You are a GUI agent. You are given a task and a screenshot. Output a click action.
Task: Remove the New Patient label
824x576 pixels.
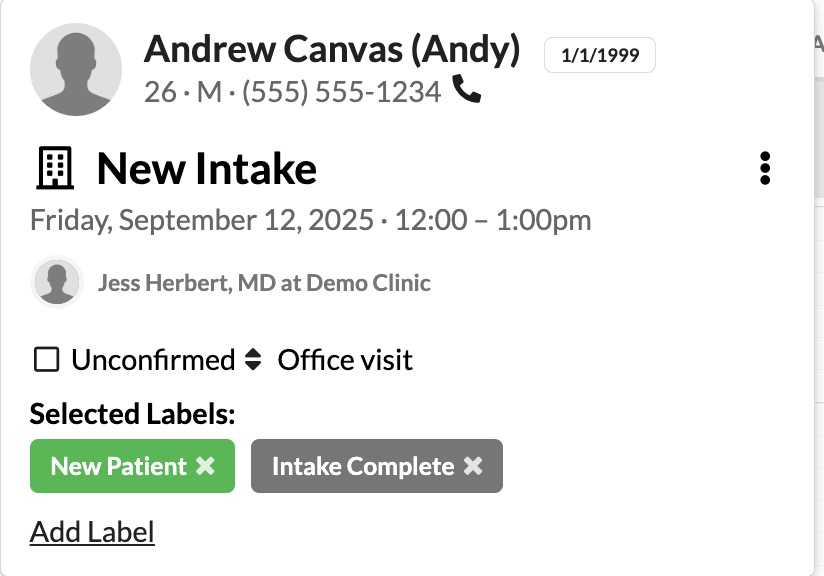pyautogui.click(x=205, y=467)
